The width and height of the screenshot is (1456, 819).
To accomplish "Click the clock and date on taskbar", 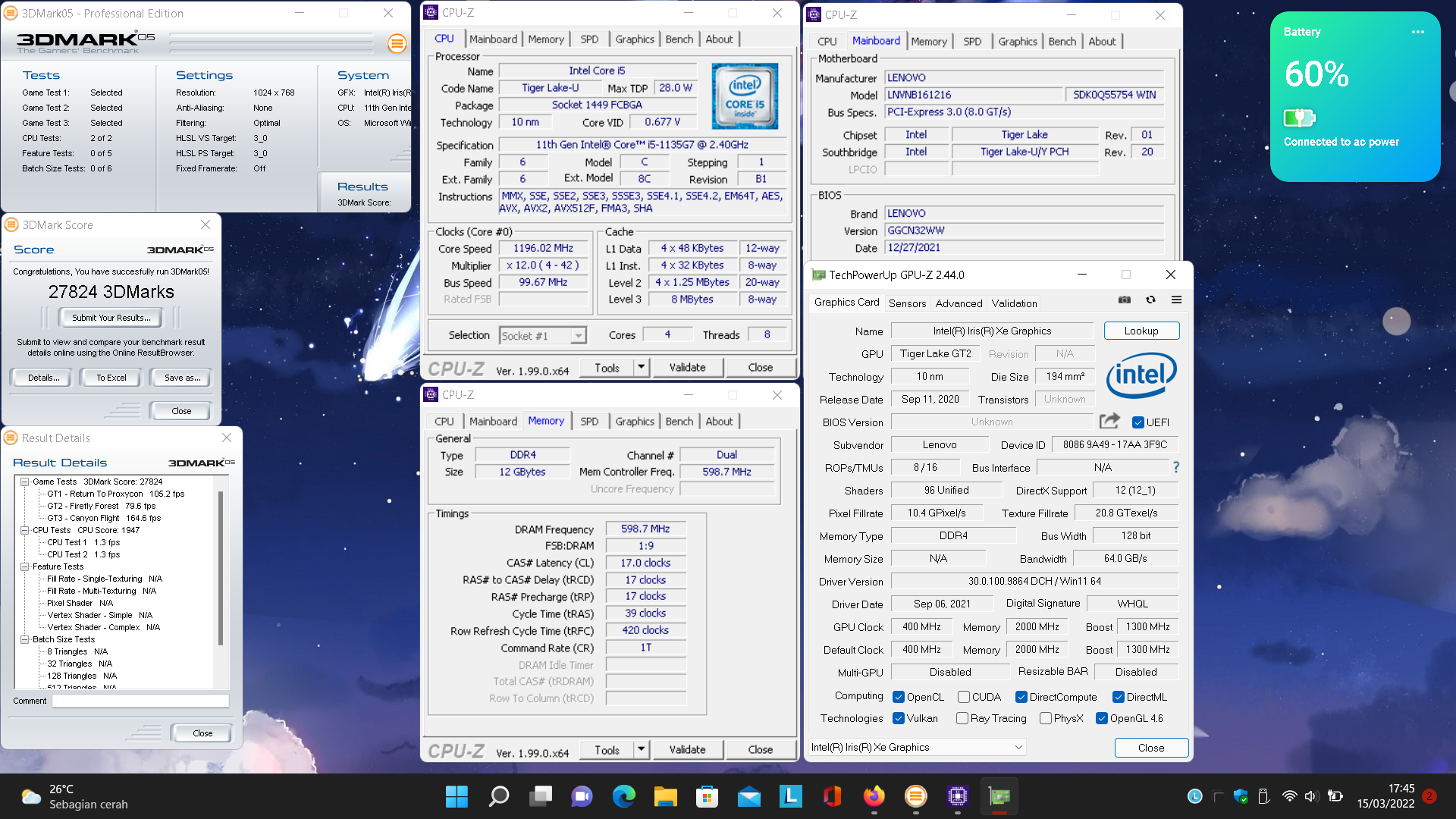I will click(x=1385, y=796).
